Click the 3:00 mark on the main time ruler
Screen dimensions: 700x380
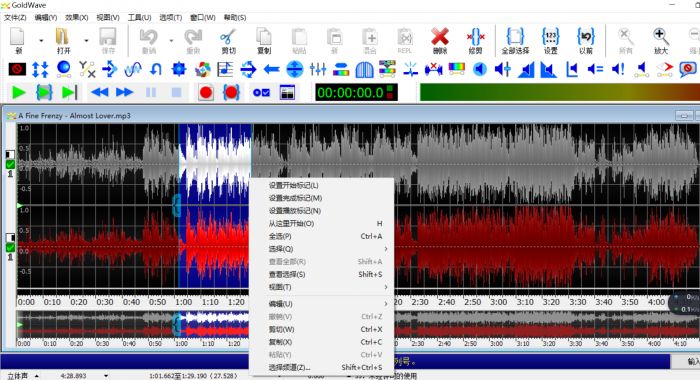[x=498, y=302]
